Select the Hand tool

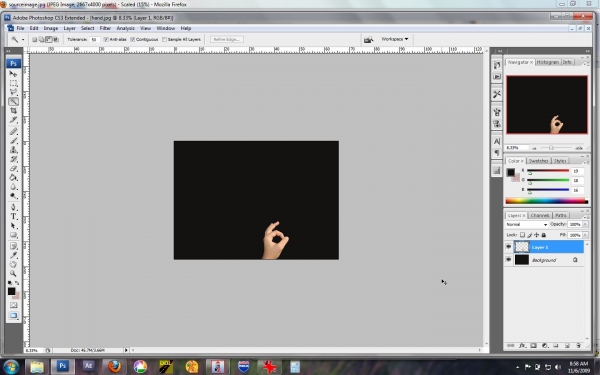13,264
